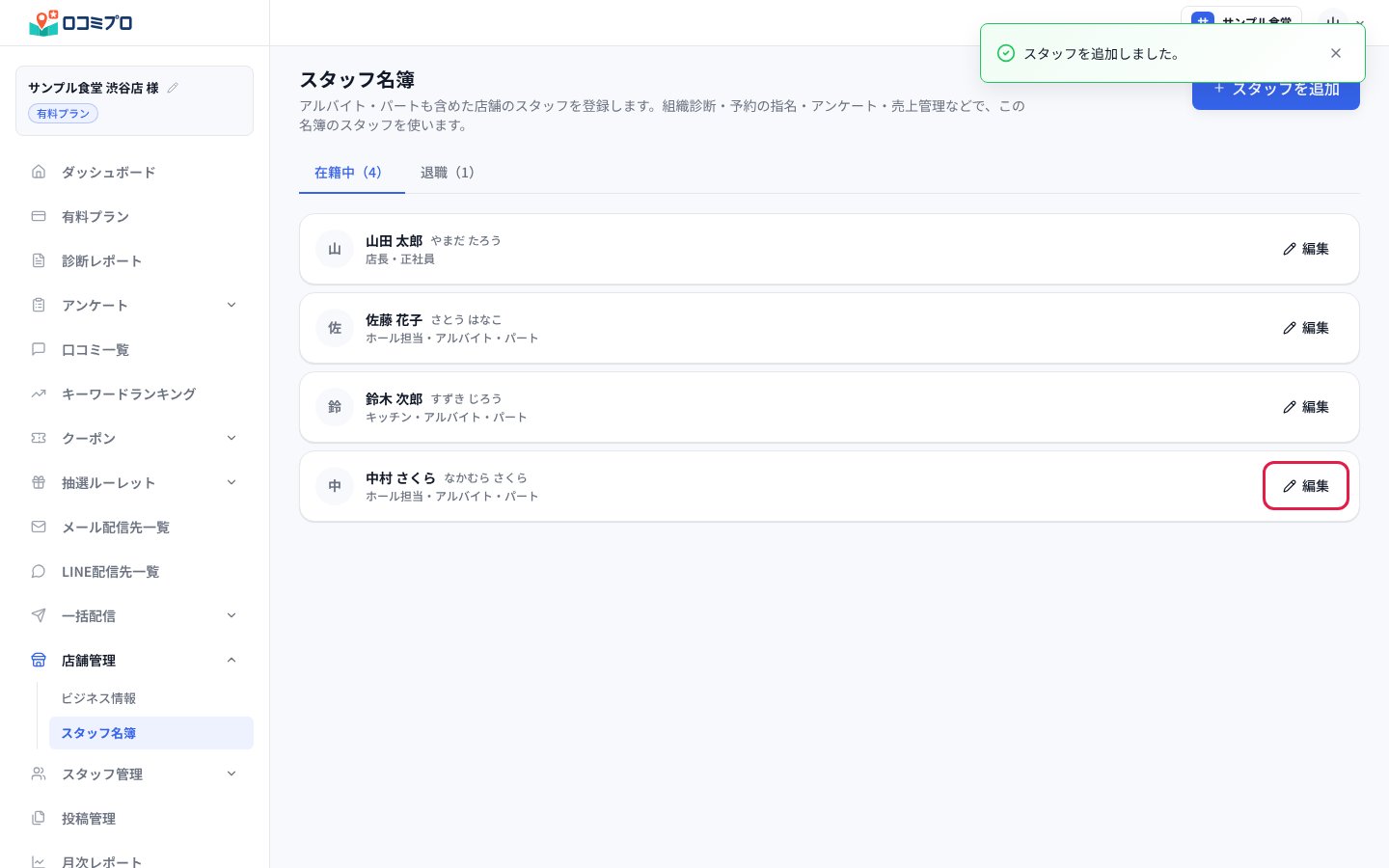Click the 有料プラン badge under store name
This screenshot has height=868, width=1389.
point(63,114)
